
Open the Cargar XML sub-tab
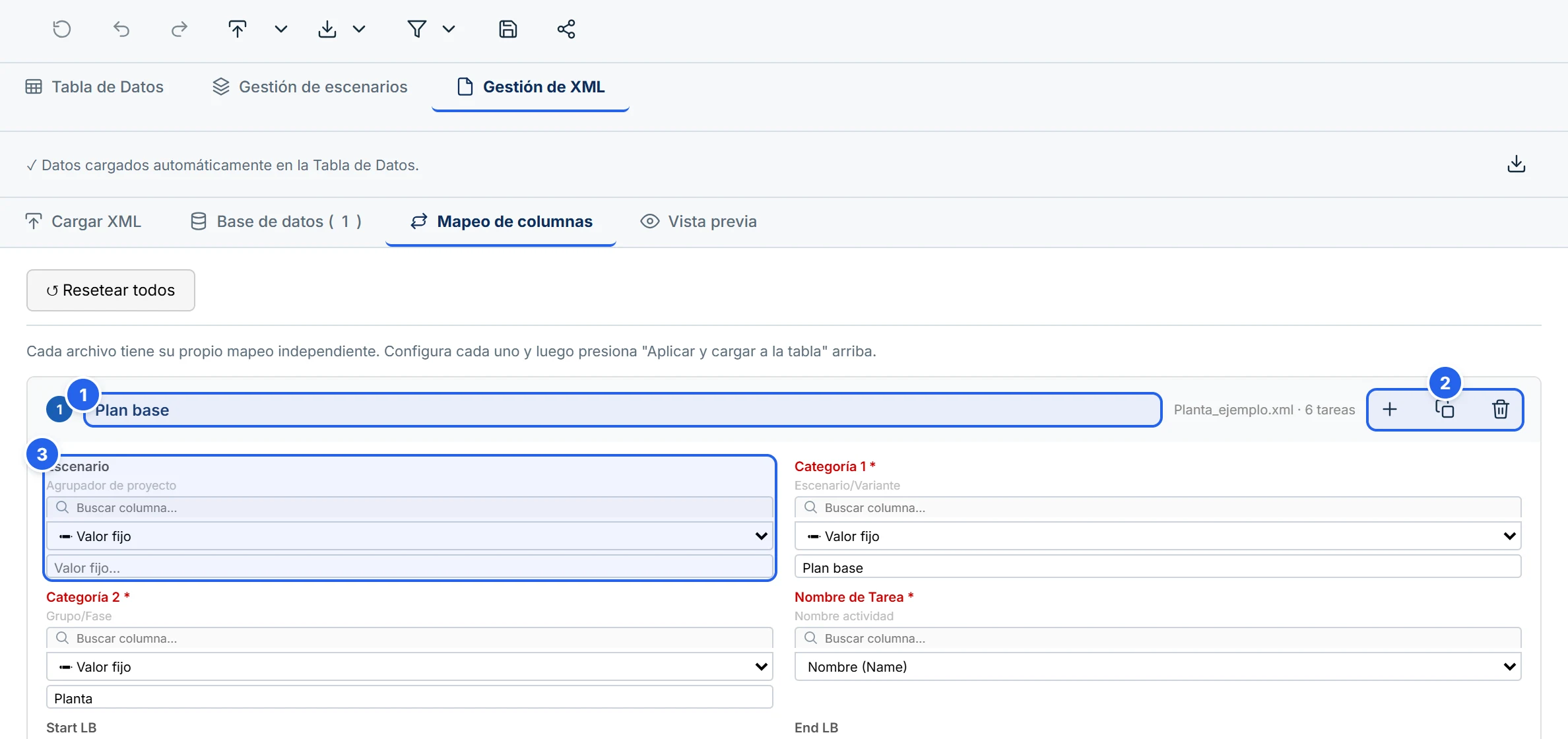(x=83, y=221)
